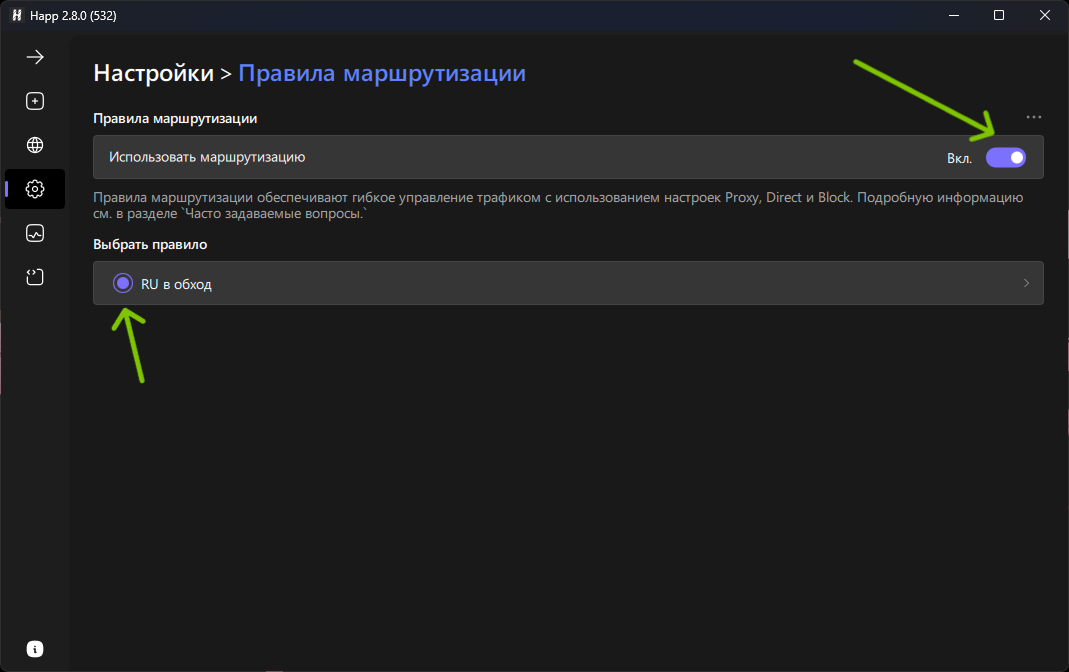Viewport: 1069px width, 672px height.
Task: Click the Happ logo in title bar
Action: click(x=16, y=15)
